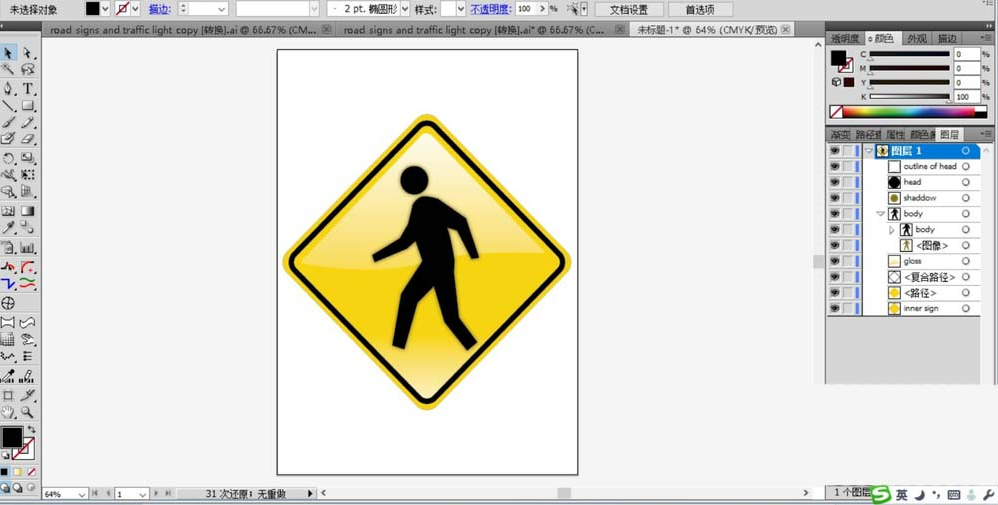Viewport: 998px width, 505px height.
Task: Select the Paintbrush tool
Action: pyautogui.click(x=8, y=122)
